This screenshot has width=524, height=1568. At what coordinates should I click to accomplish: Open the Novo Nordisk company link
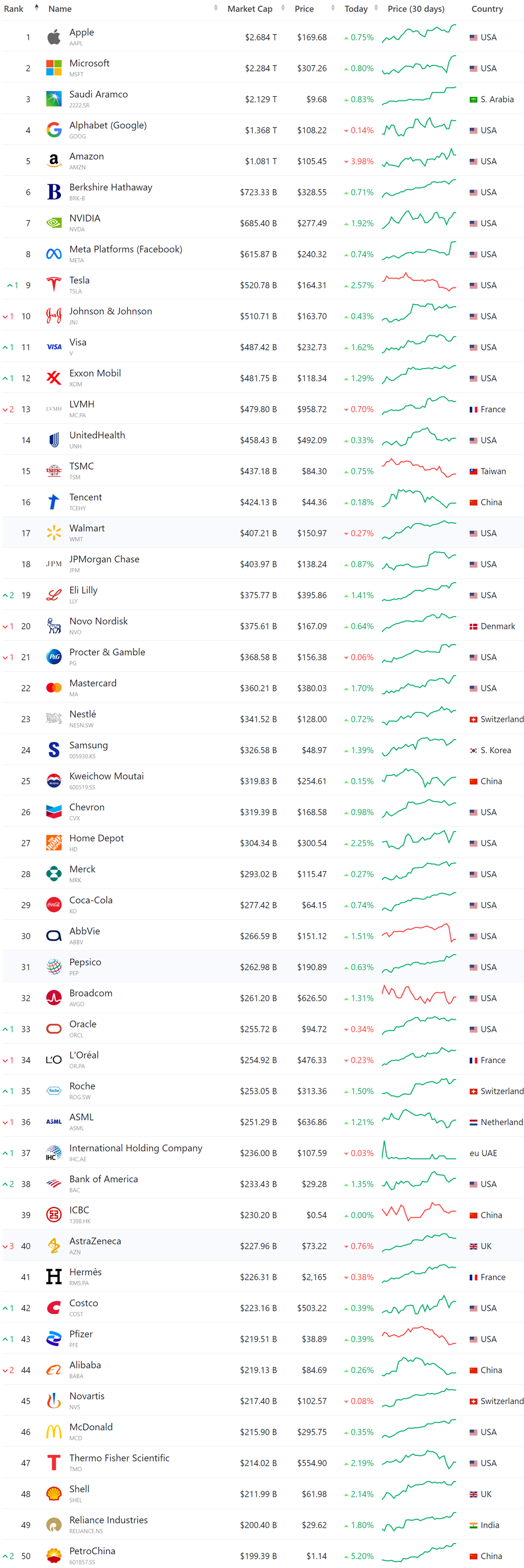(99, 621)
